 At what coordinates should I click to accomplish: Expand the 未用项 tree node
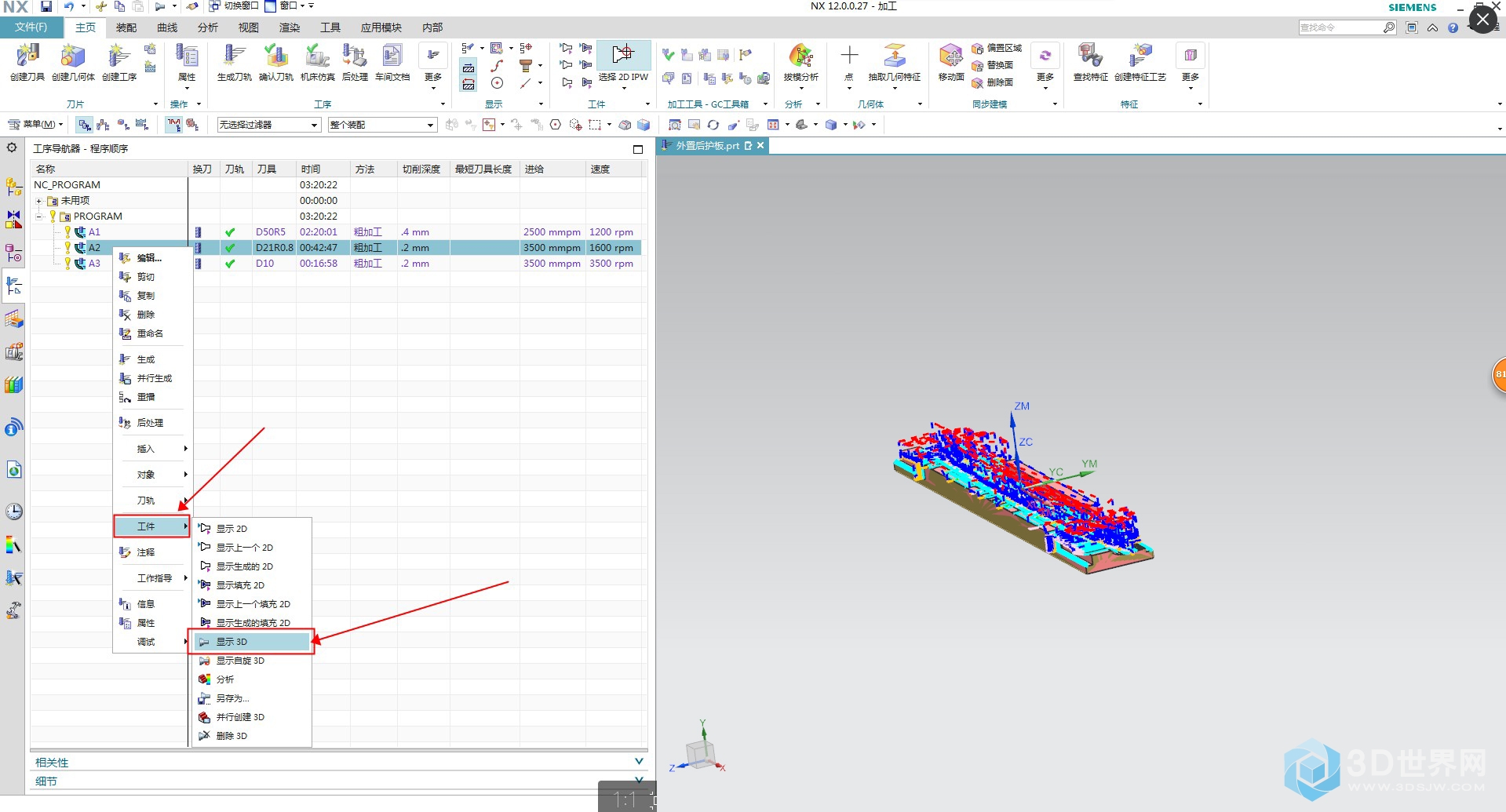pyautogui.click(x=38, y=201)
